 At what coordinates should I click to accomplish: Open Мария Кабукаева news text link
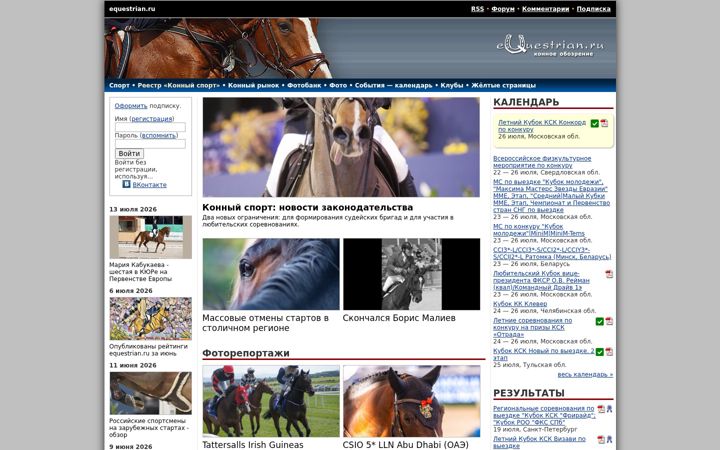[x=141, y=272]
